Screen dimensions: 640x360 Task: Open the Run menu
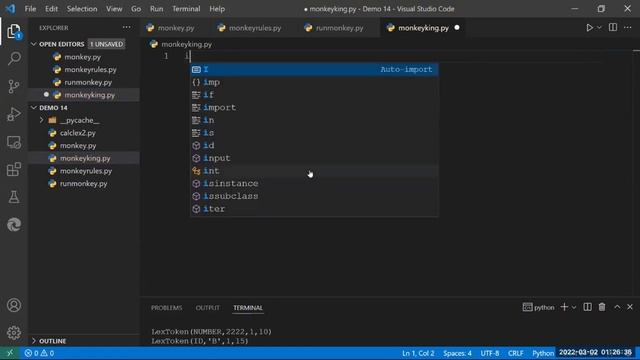click(156, 9)
